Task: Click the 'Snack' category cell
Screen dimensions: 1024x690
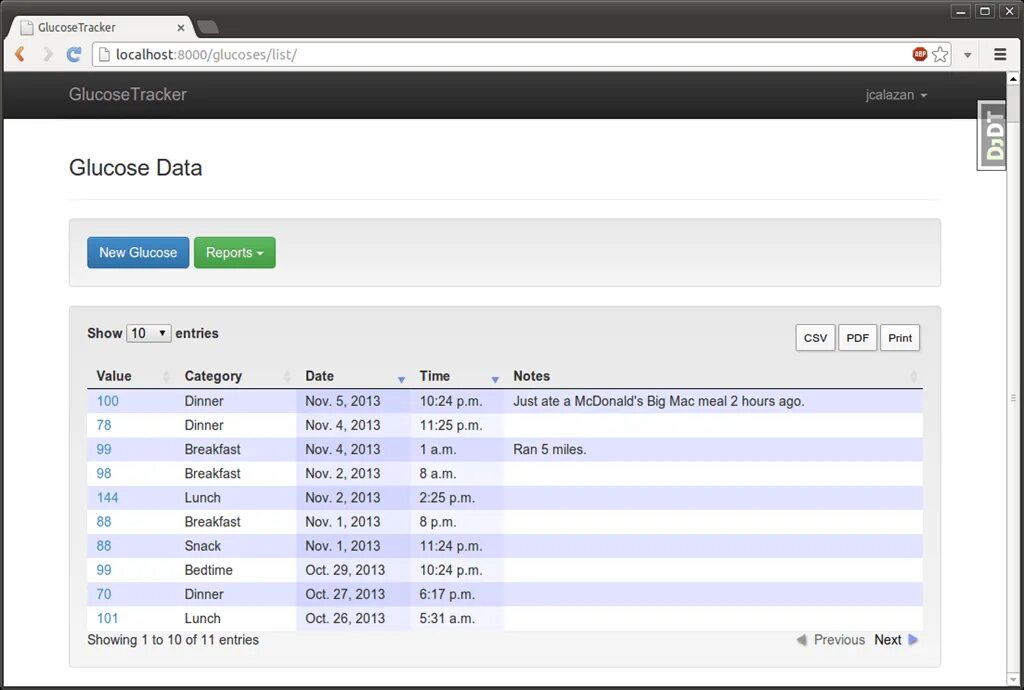Action: tap(236, 546)
